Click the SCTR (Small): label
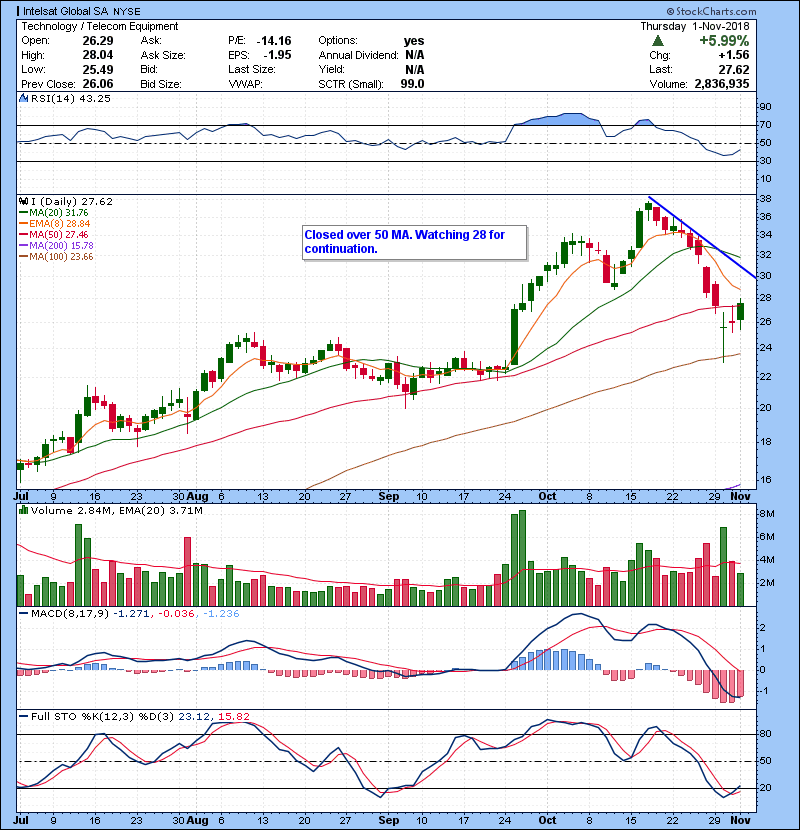 pos(350,84)
